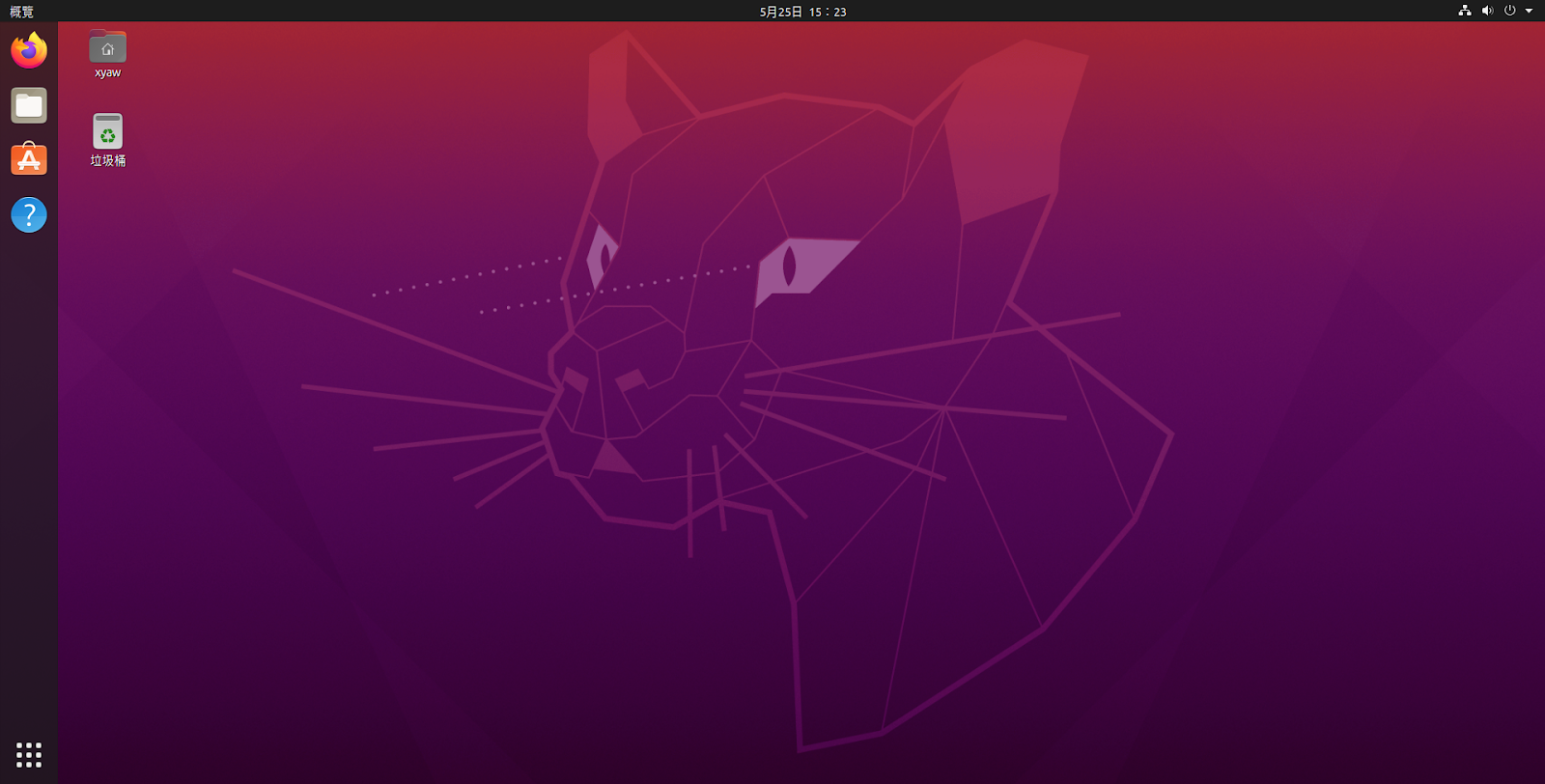Expand the system menu arrow
Screen dimensions: 1545x784
(x=1529, y=12)
